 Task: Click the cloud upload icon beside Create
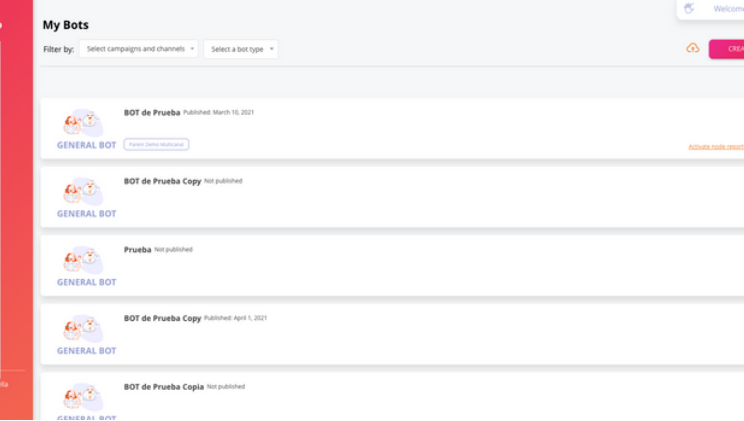(x=692, y=48)
